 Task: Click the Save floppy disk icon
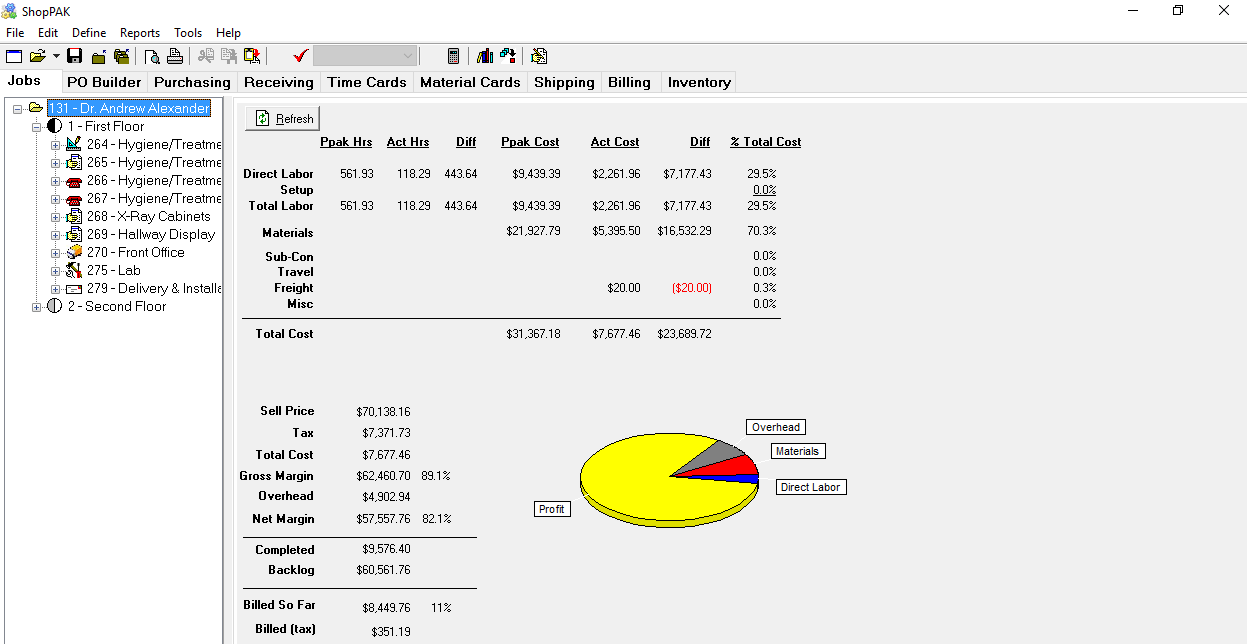[75, 56]
